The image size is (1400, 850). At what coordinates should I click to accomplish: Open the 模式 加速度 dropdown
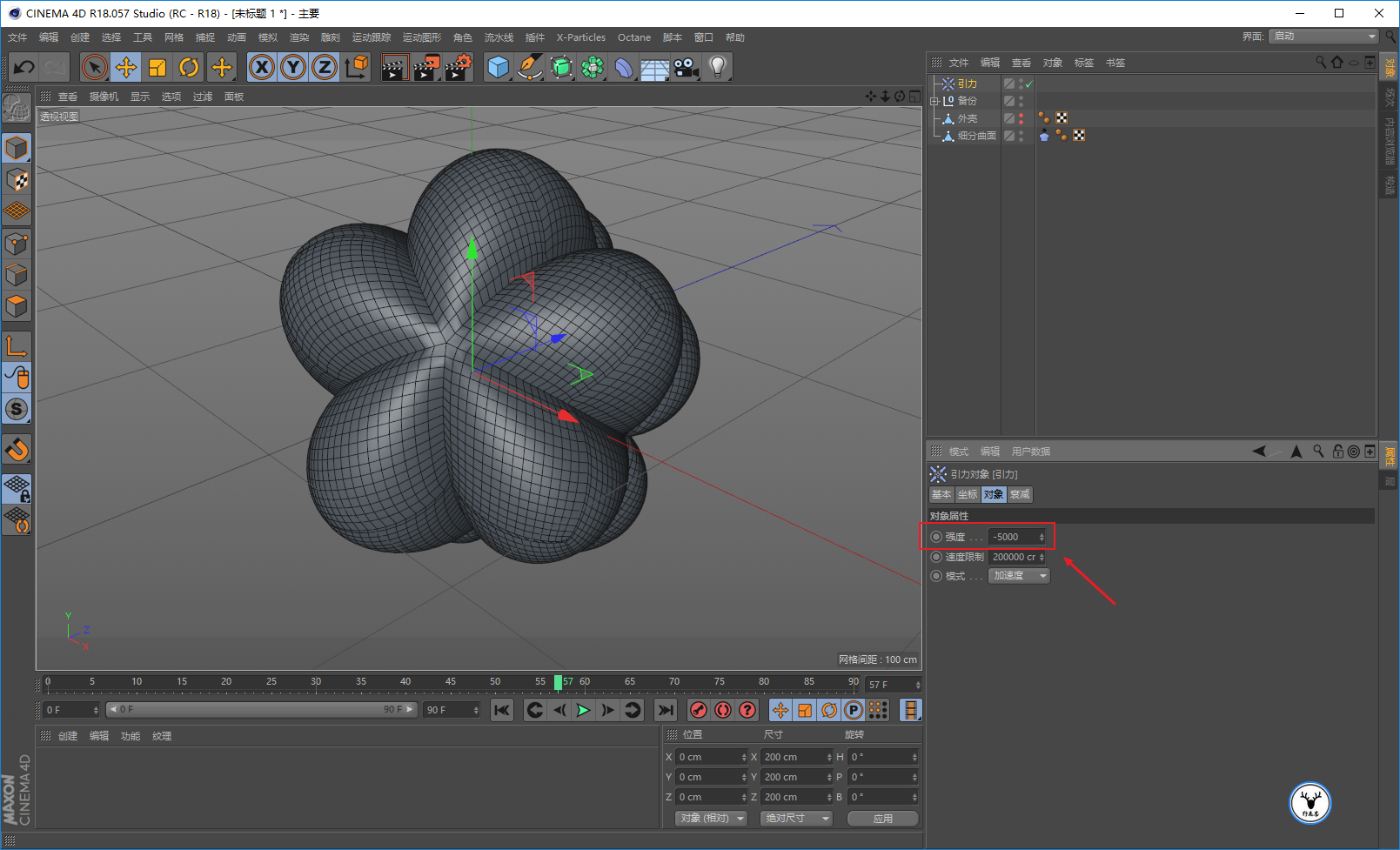(x=1019, y=576)
